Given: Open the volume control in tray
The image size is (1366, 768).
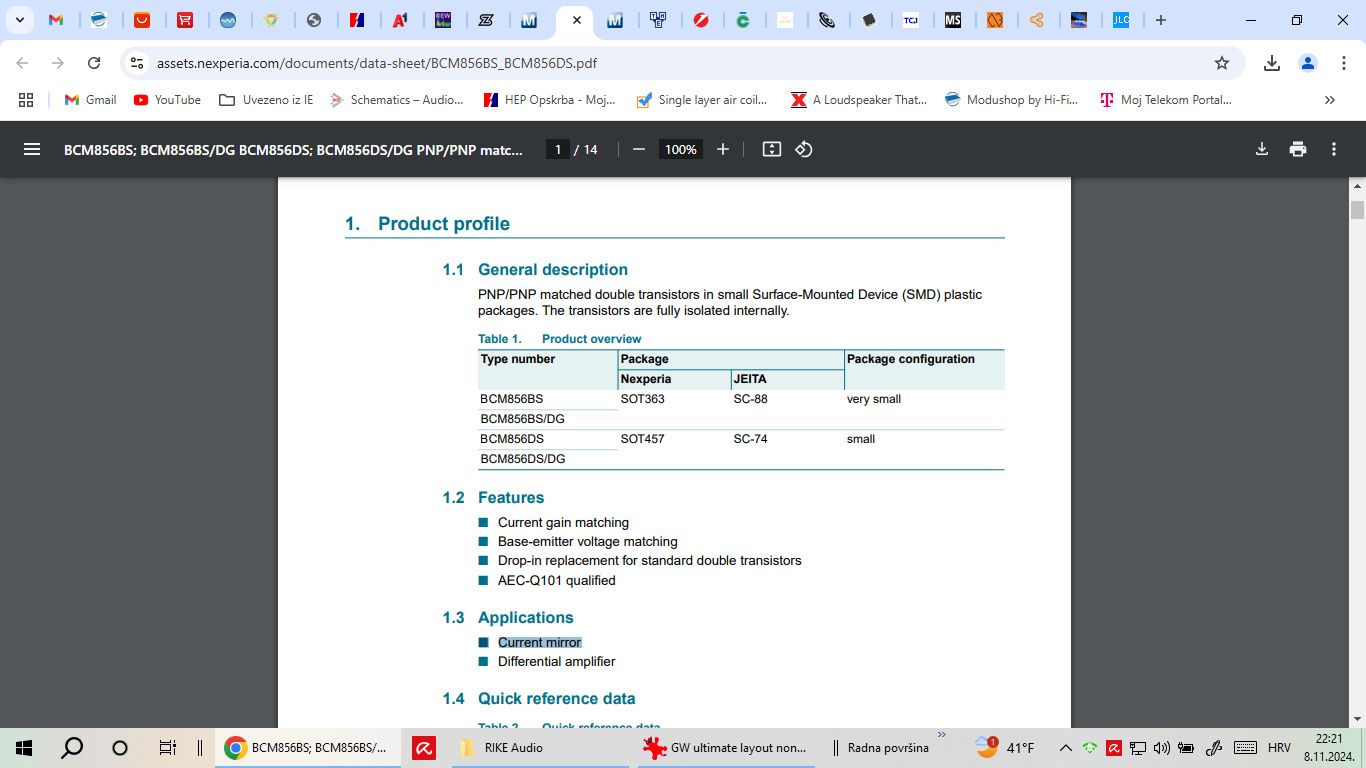Looking at the screenshot, I should (1161, 748).
